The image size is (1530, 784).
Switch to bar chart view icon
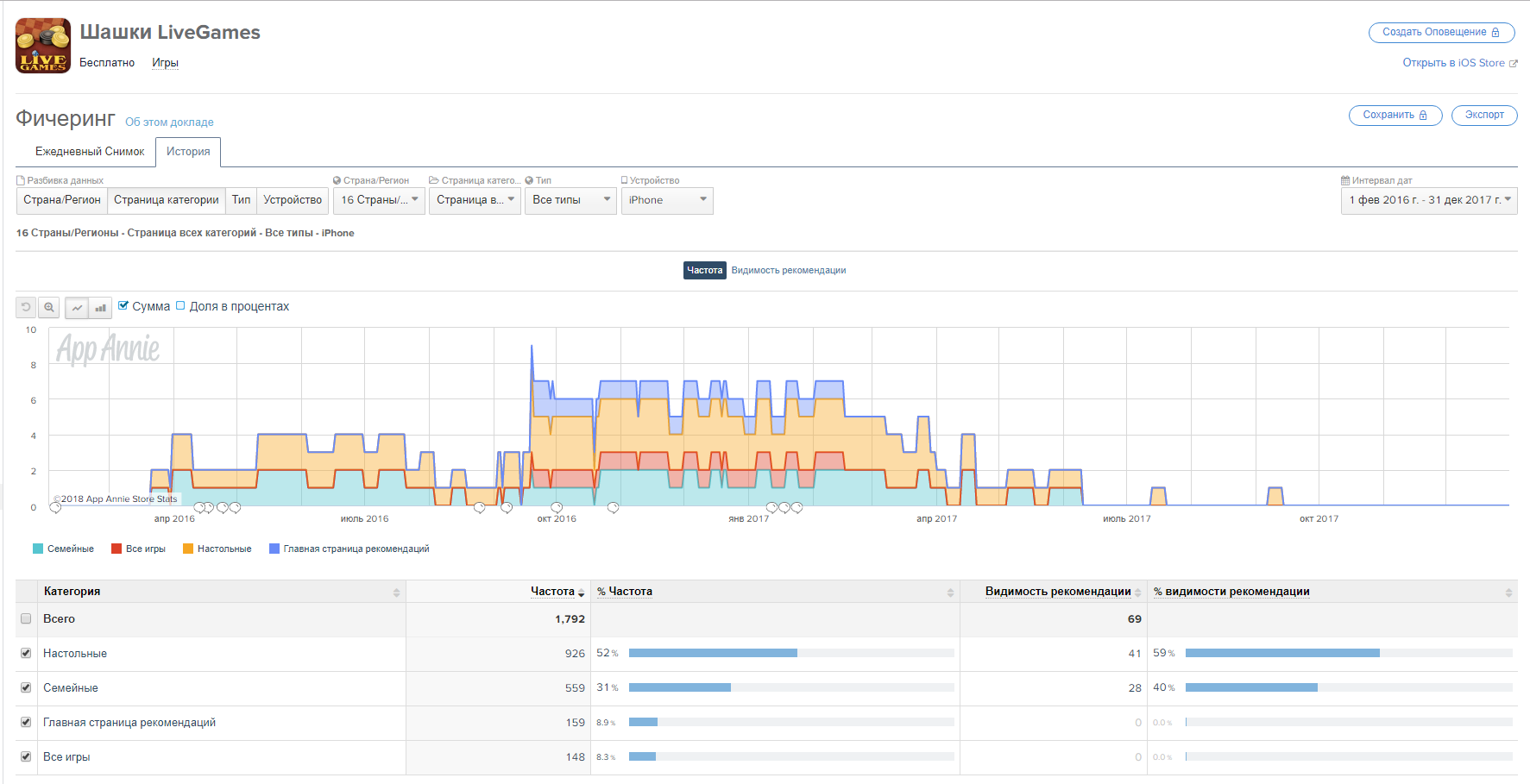click(x=101, y=307)
